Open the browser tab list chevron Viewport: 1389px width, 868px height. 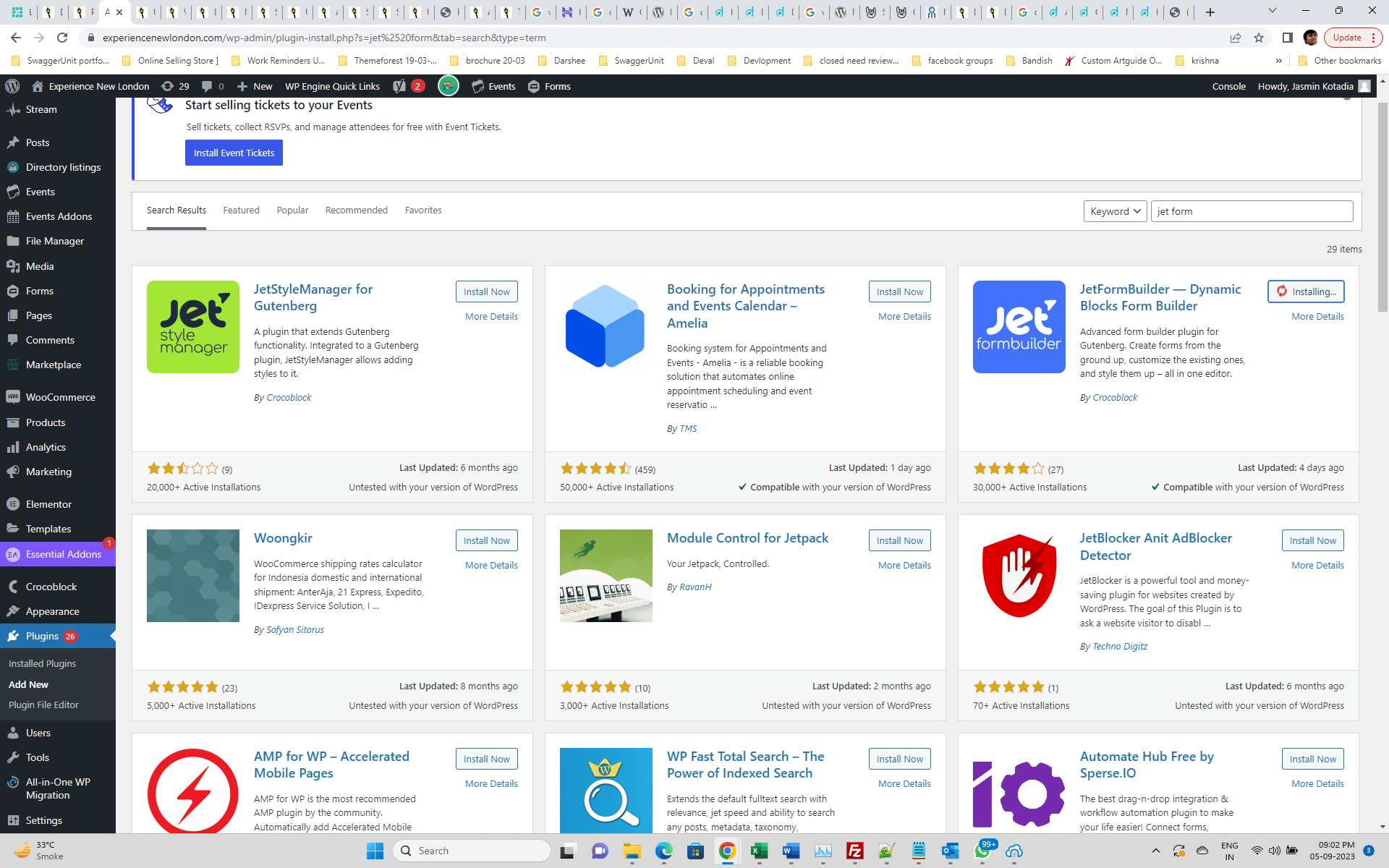click(1273, 11)
